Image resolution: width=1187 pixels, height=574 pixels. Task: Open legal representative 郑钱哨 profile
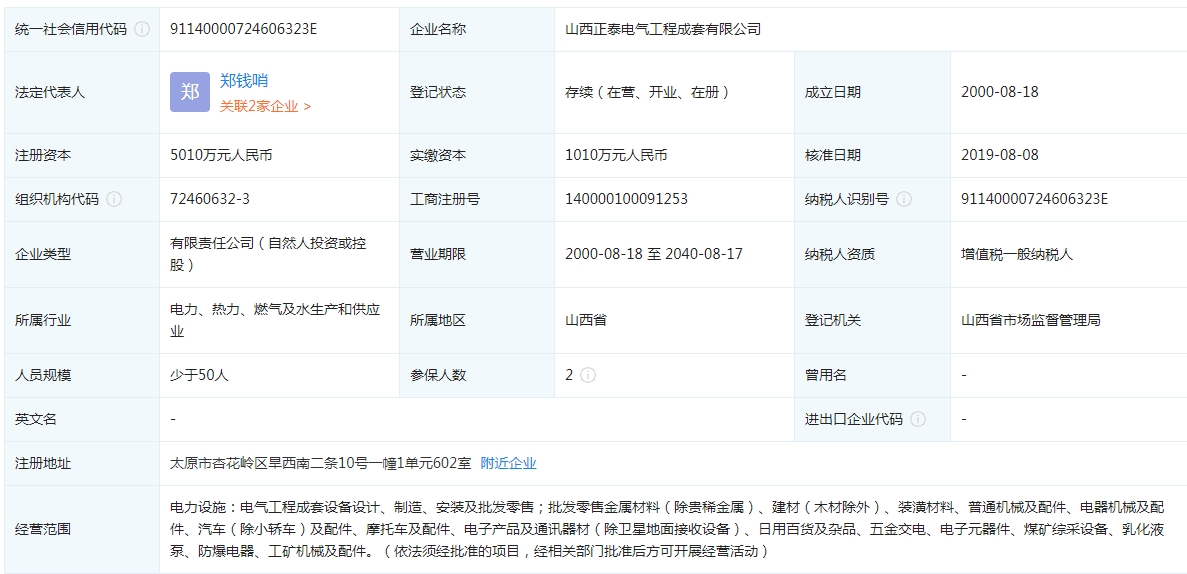pos(244,81)
